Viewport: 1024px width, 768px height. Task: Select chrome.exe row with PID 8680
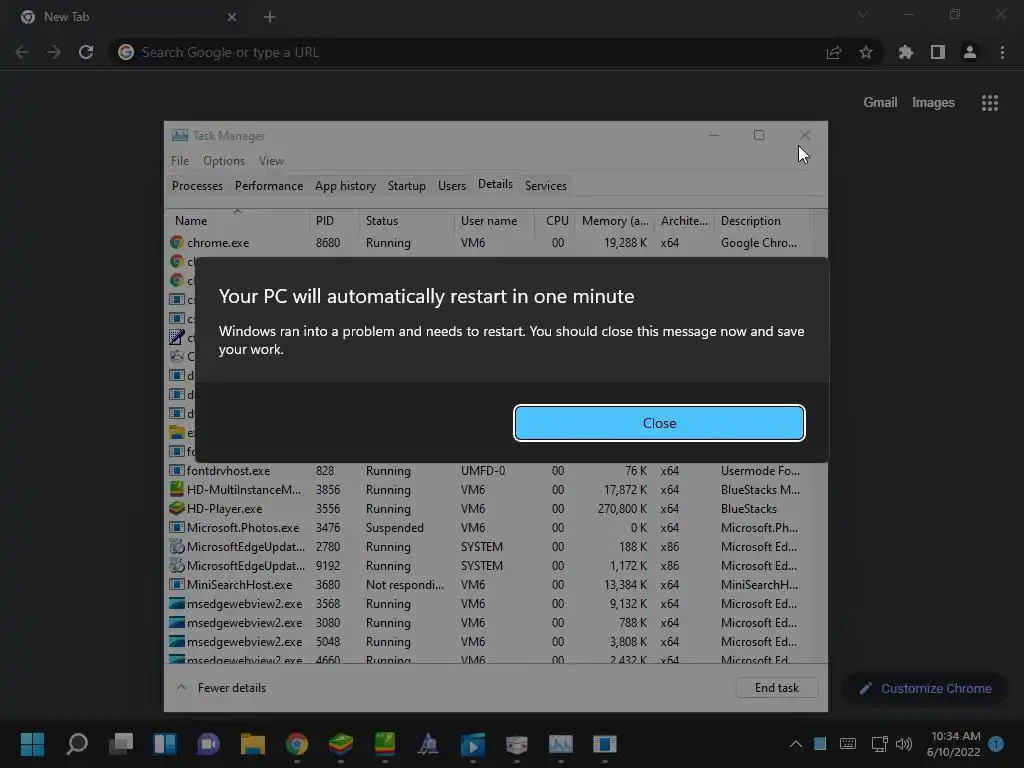click(x=488, y=243)
